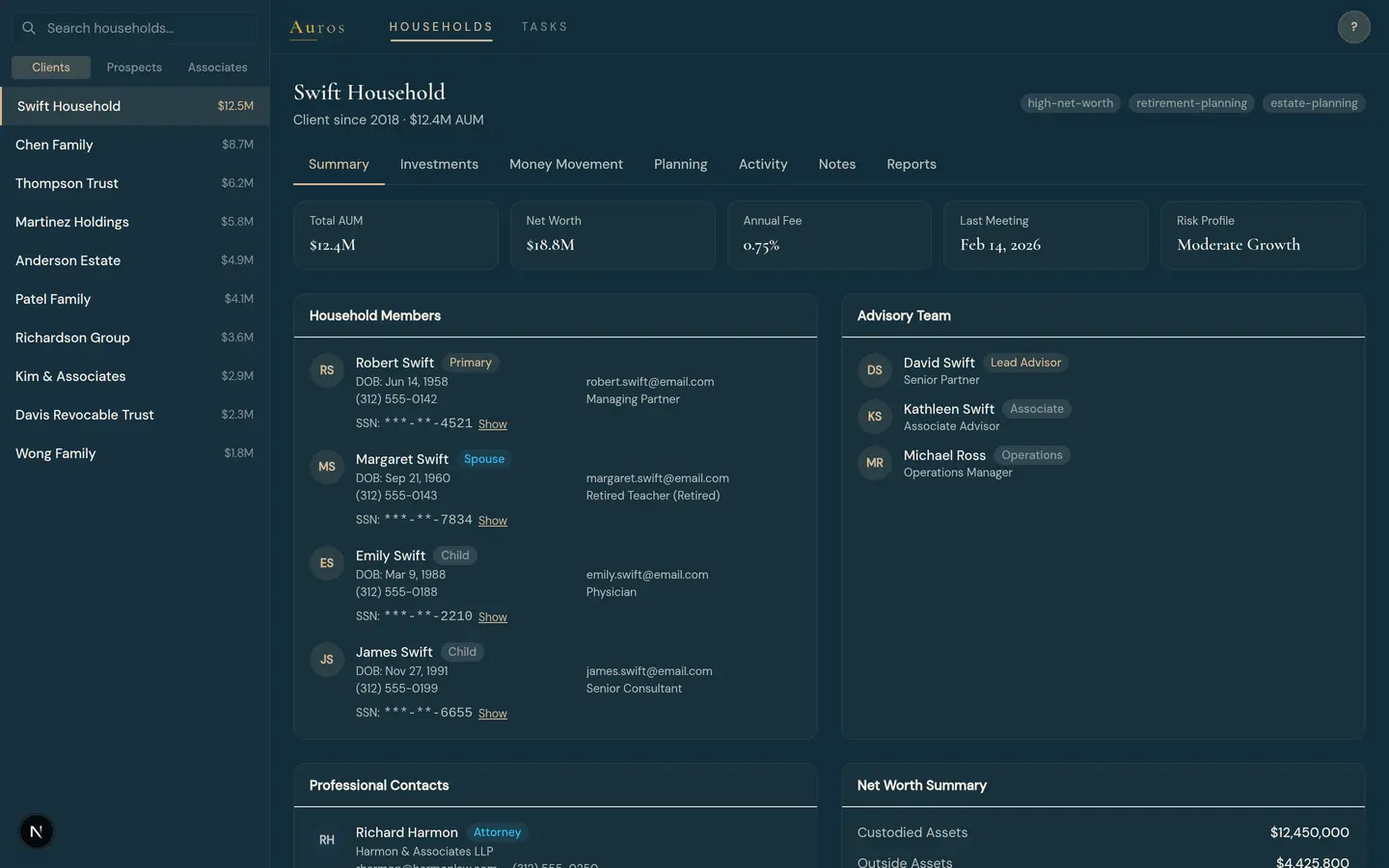This screenshot has width=1389, height=868.
Task: Click Richard Harmon's RH avatar
Action: point(327,840)
